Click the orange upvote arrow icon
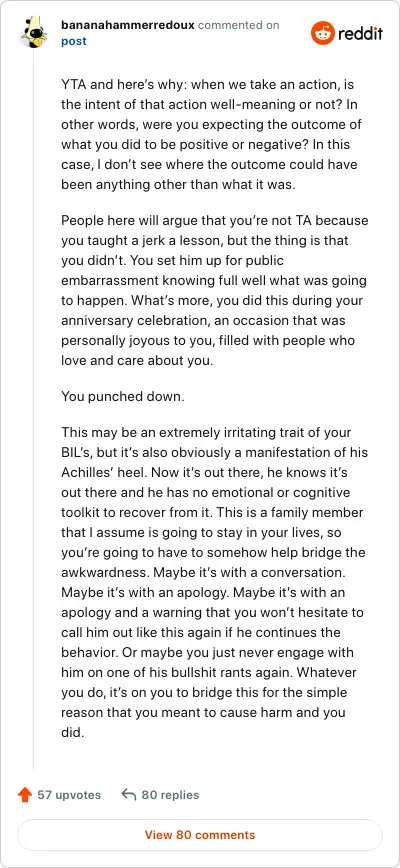The image size is (400, 868). pos(25,795)
